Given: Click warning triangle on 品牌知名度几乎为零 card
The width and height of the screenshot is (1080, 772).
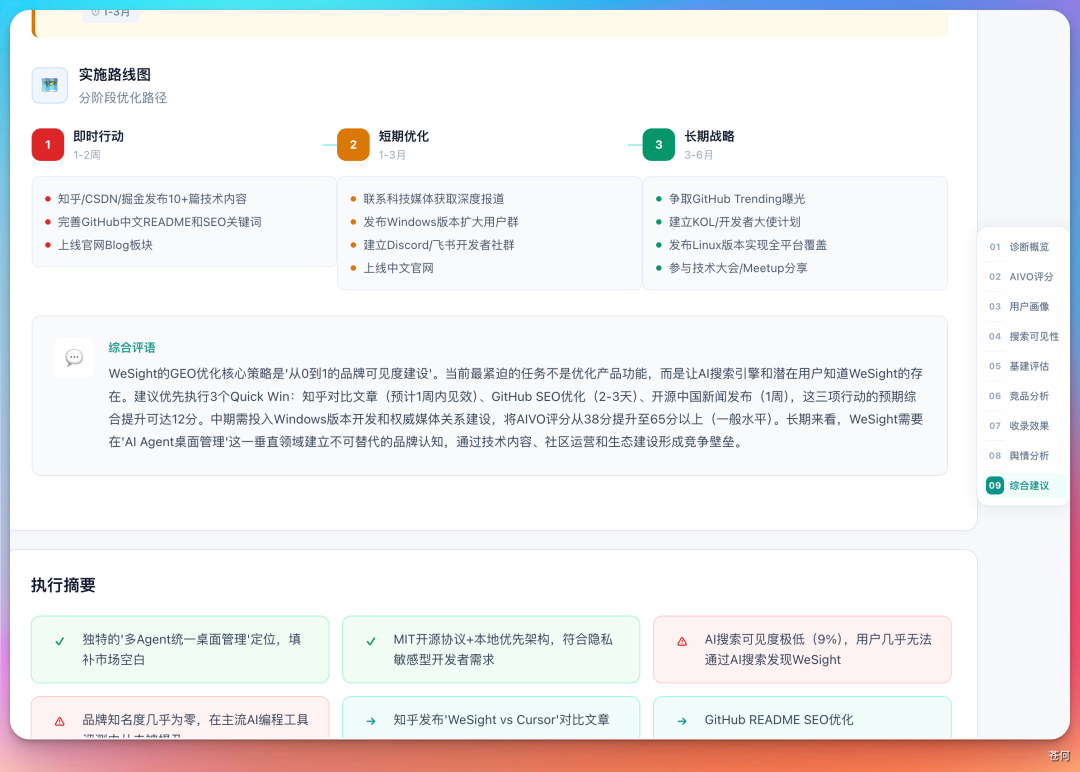Looking at the screenshot, I should 60,721.
